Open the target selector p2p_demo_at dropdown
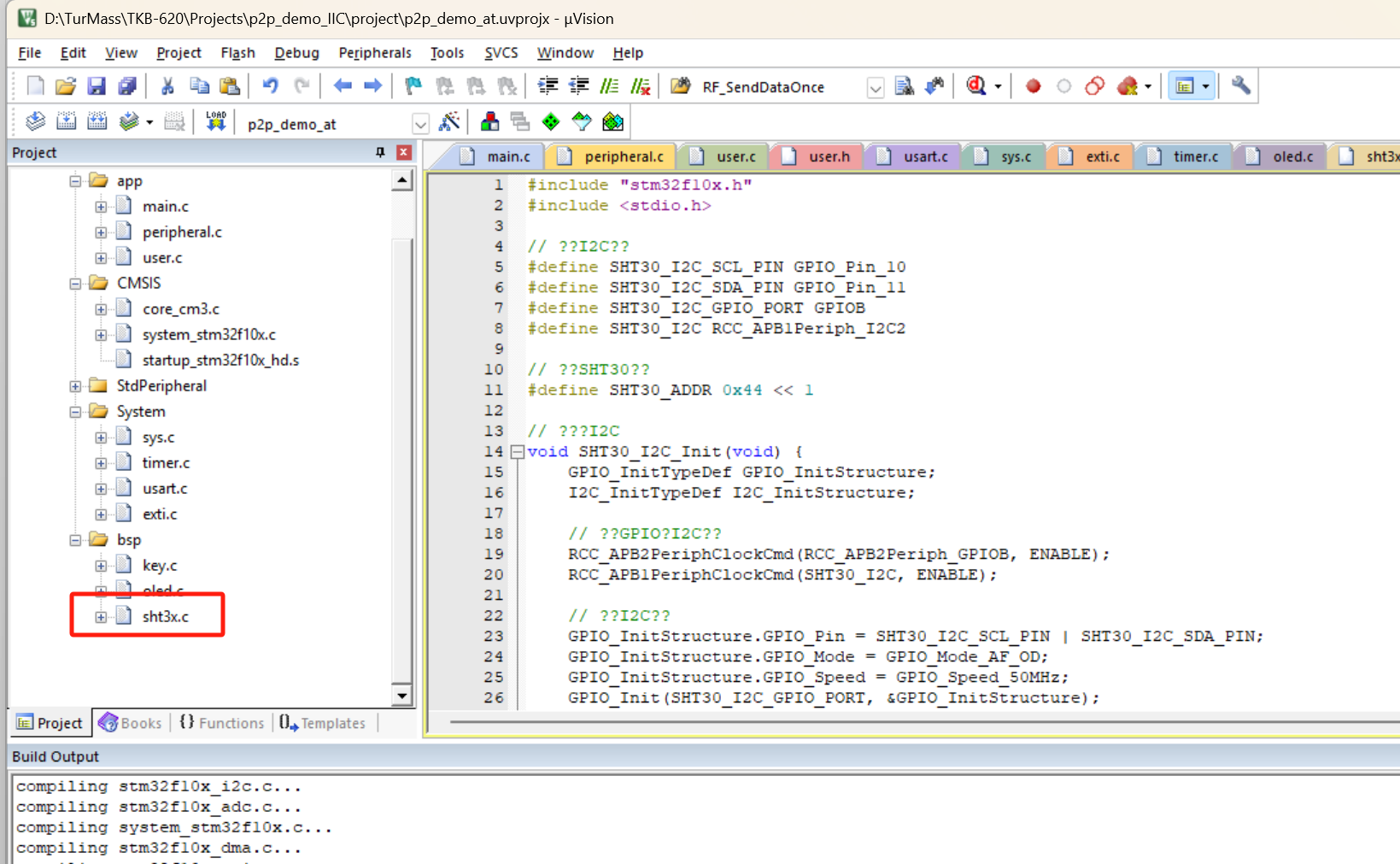 coord(420,124)
